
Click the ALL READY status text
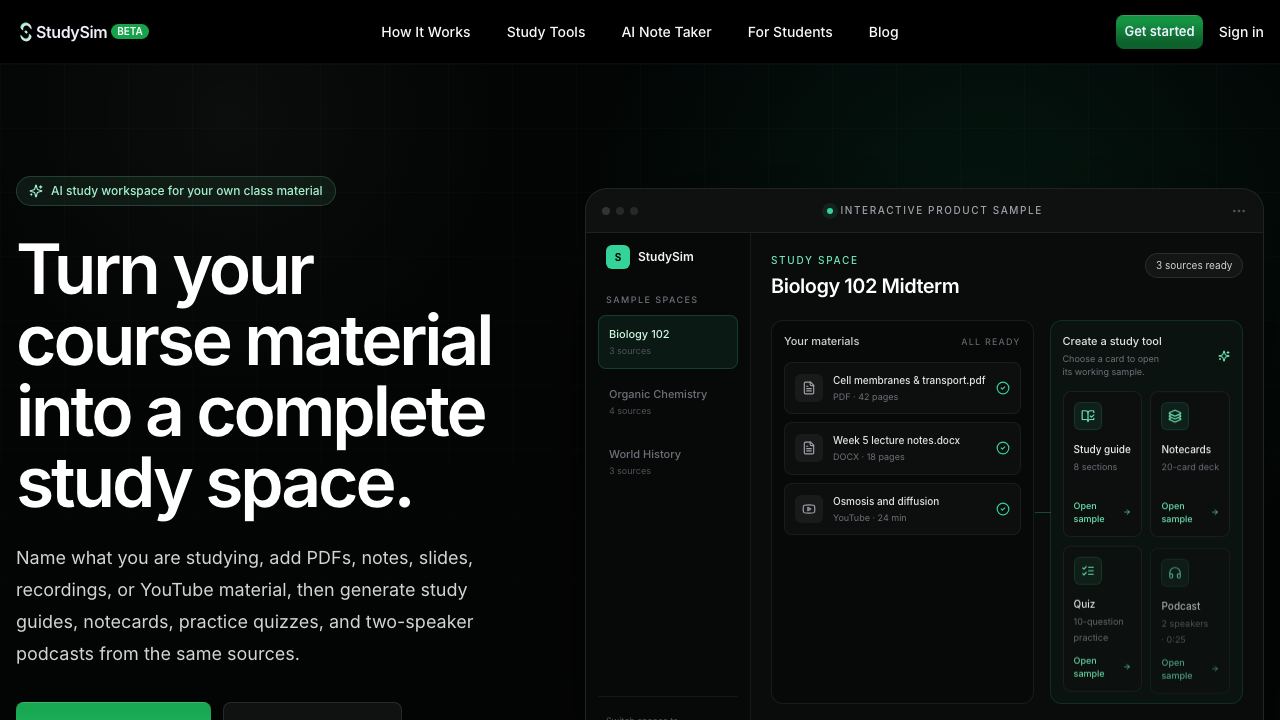pos(991,342)
